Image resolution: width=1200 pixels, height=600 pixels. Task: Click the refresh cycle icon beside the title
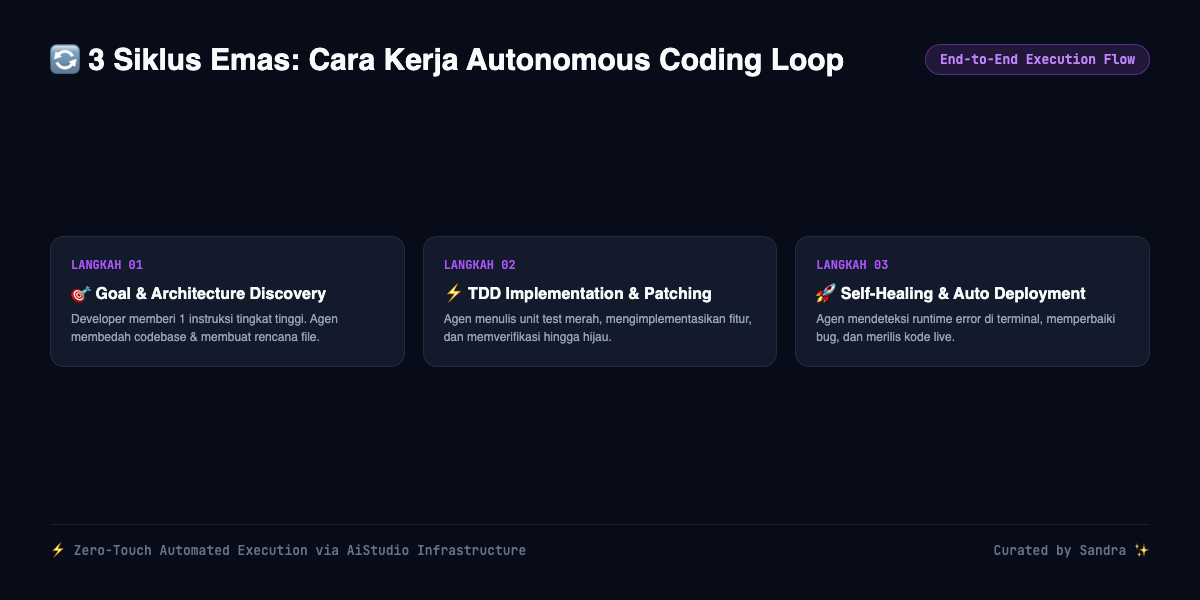65,60
